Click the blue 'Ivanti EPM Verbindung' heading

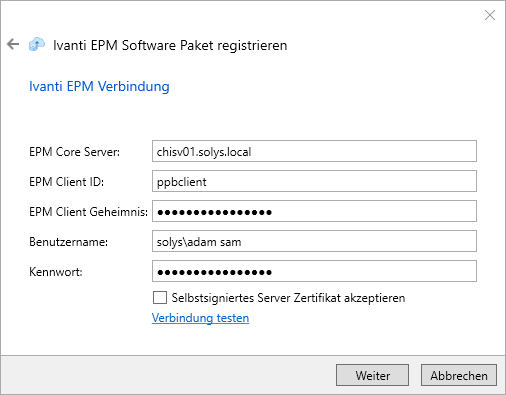(x=99, y=86)
